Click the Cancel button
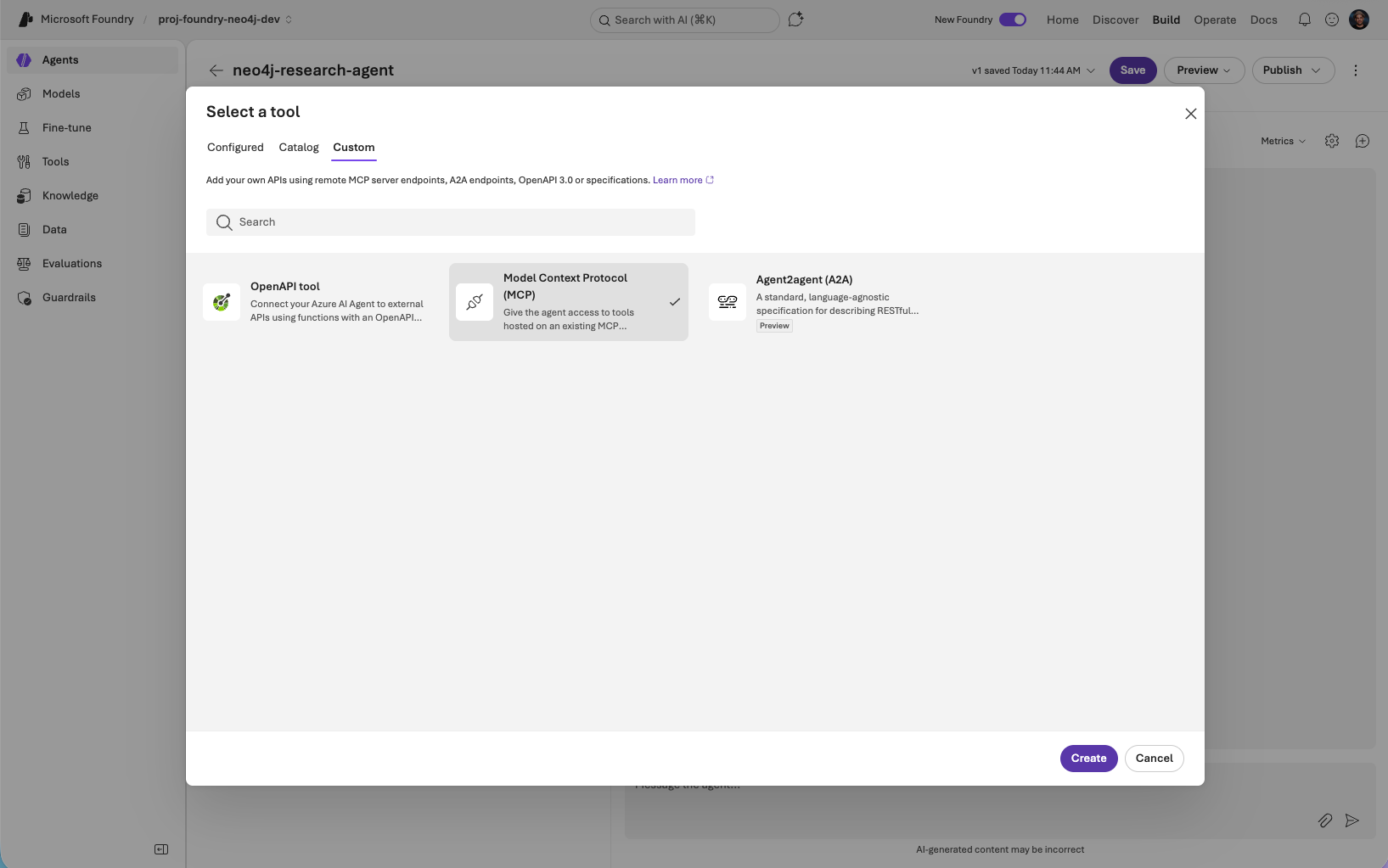This screenshot has height=868, width=1388. [1155, 759]
